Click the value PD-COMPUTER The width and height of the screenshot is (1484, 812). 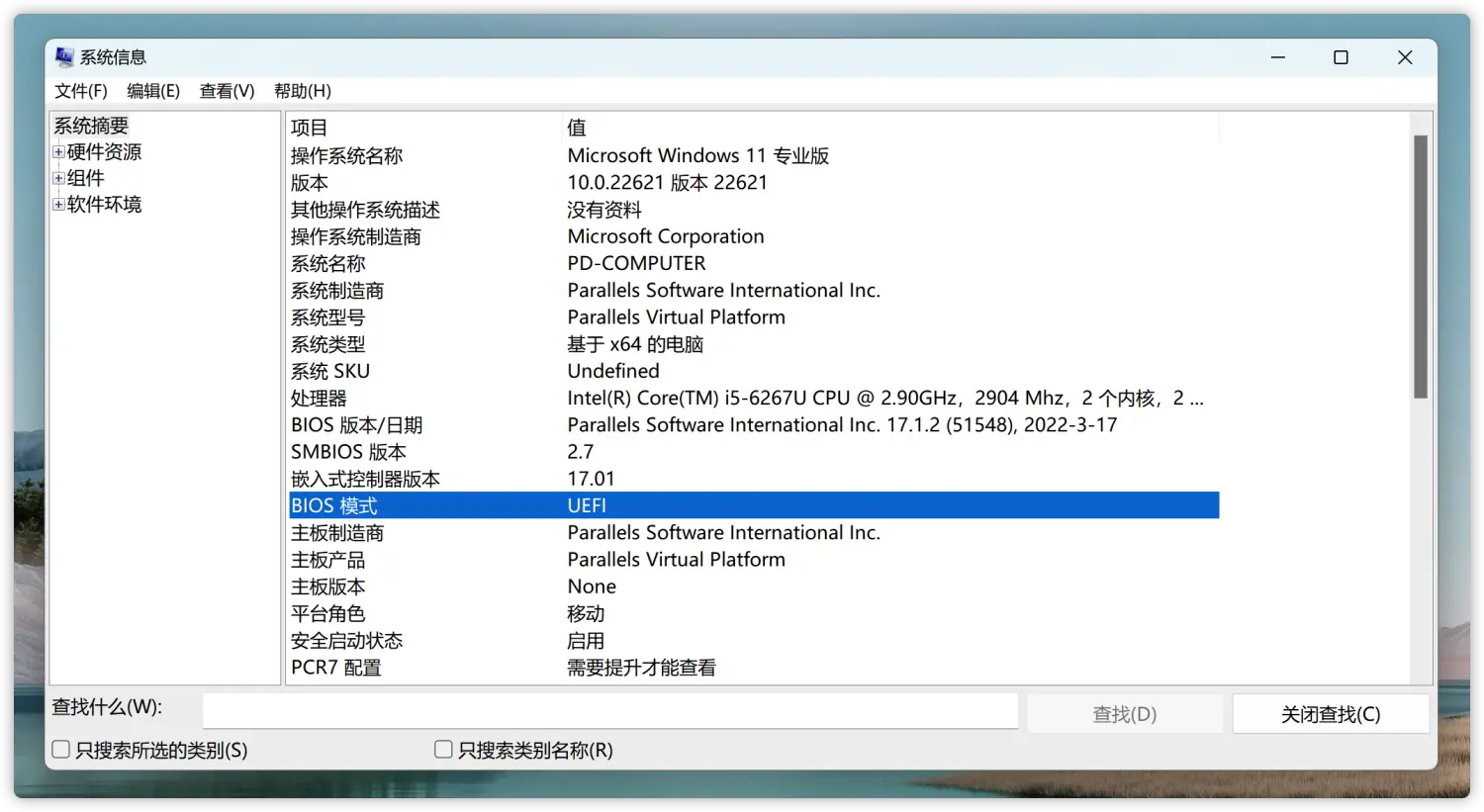coord(636,263)
